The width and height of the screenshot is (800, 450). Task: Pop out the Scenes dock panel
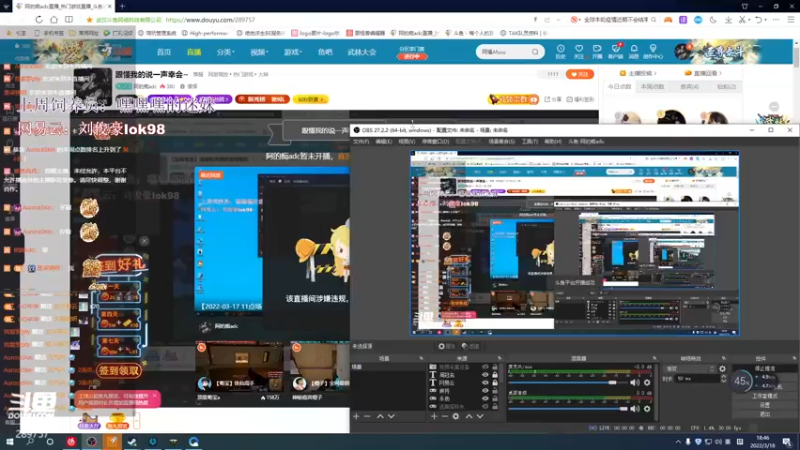click(421, 358)
